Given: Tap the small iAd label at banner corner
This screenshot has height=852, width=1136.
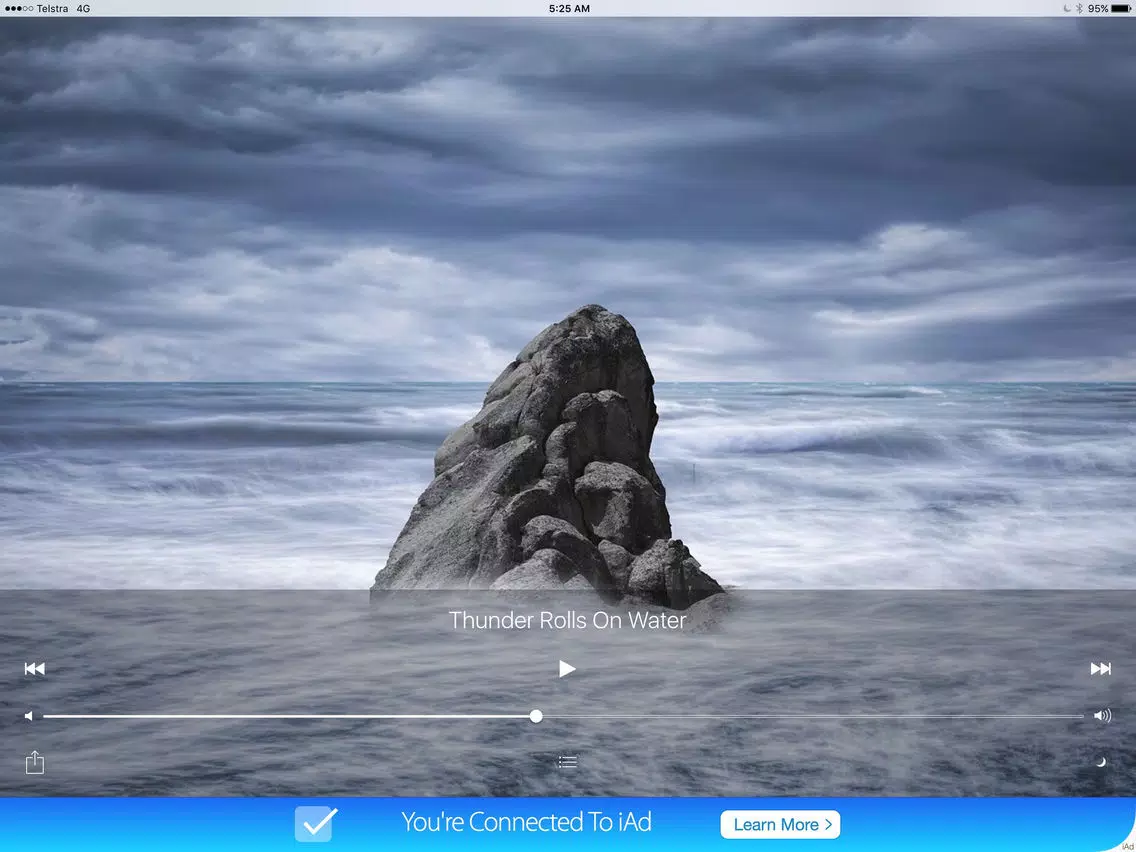Looking at the screenshot, I should (x=1126, y=846).
